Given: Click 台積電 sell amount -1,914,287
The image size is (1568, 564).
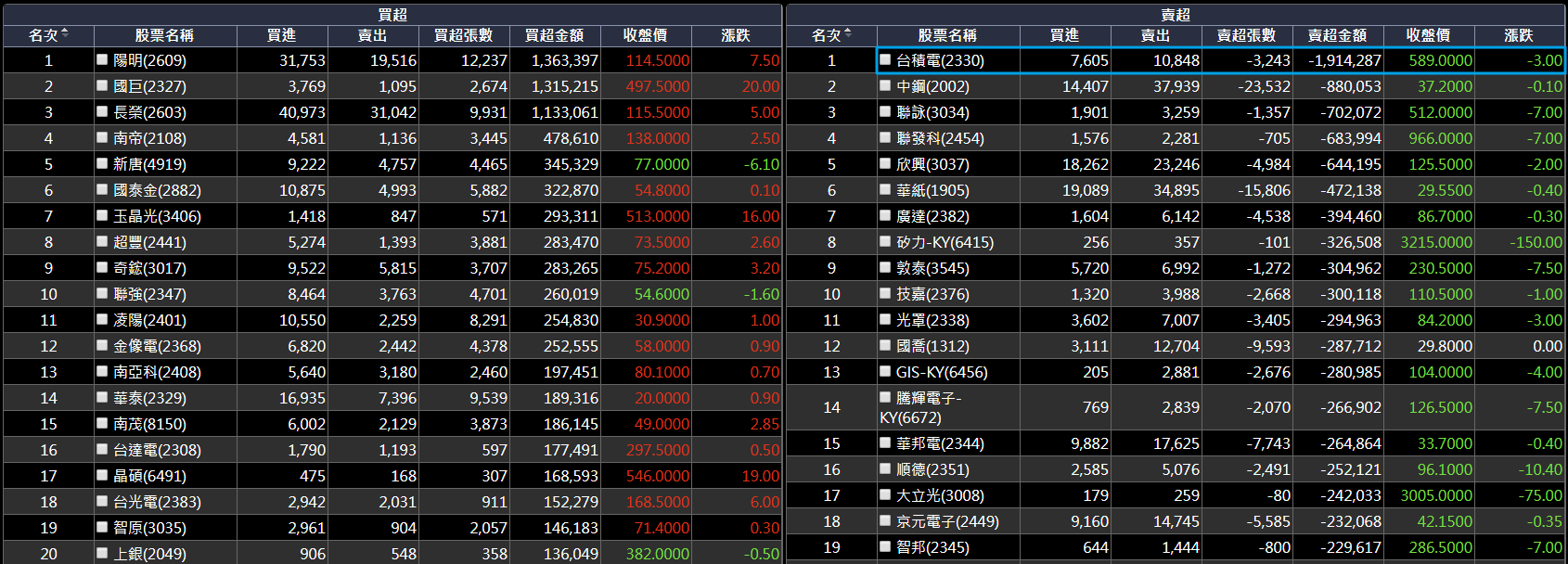Looking at the screenshot, I should click(x=1344, y=60).
